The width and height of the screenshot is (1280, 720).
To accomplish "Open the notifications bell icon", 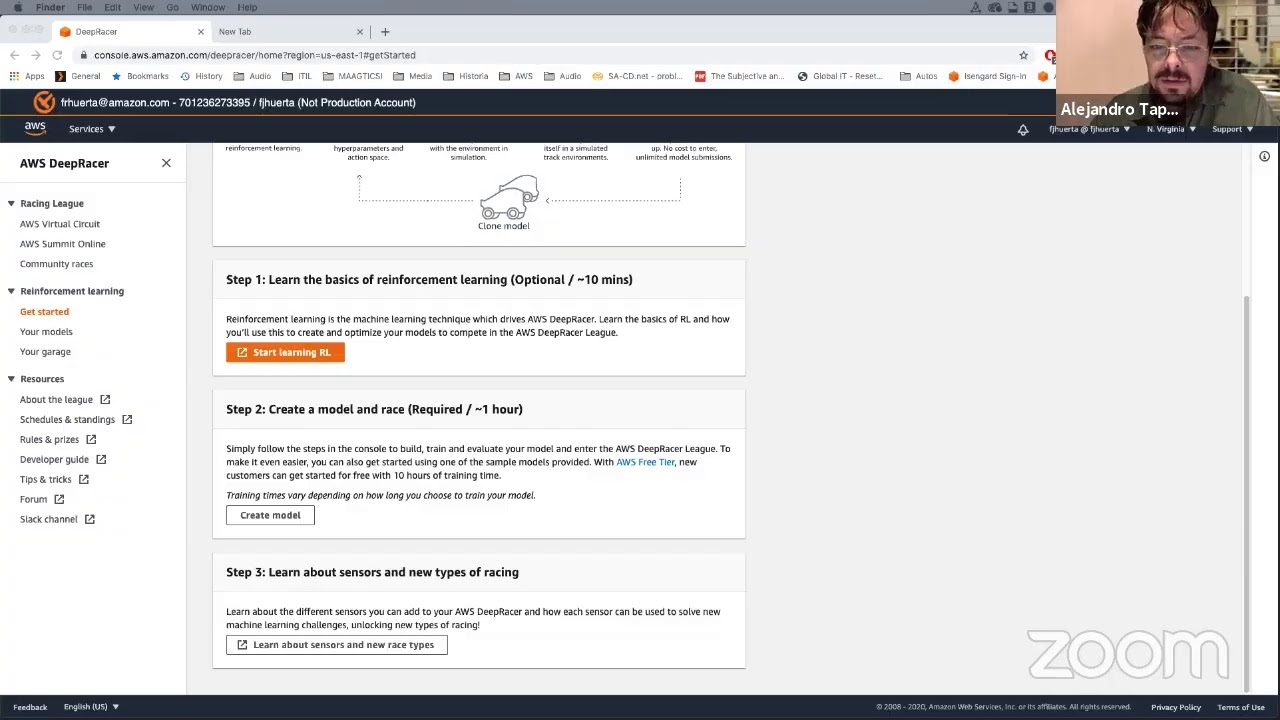I will click(x=1023, y=129).
